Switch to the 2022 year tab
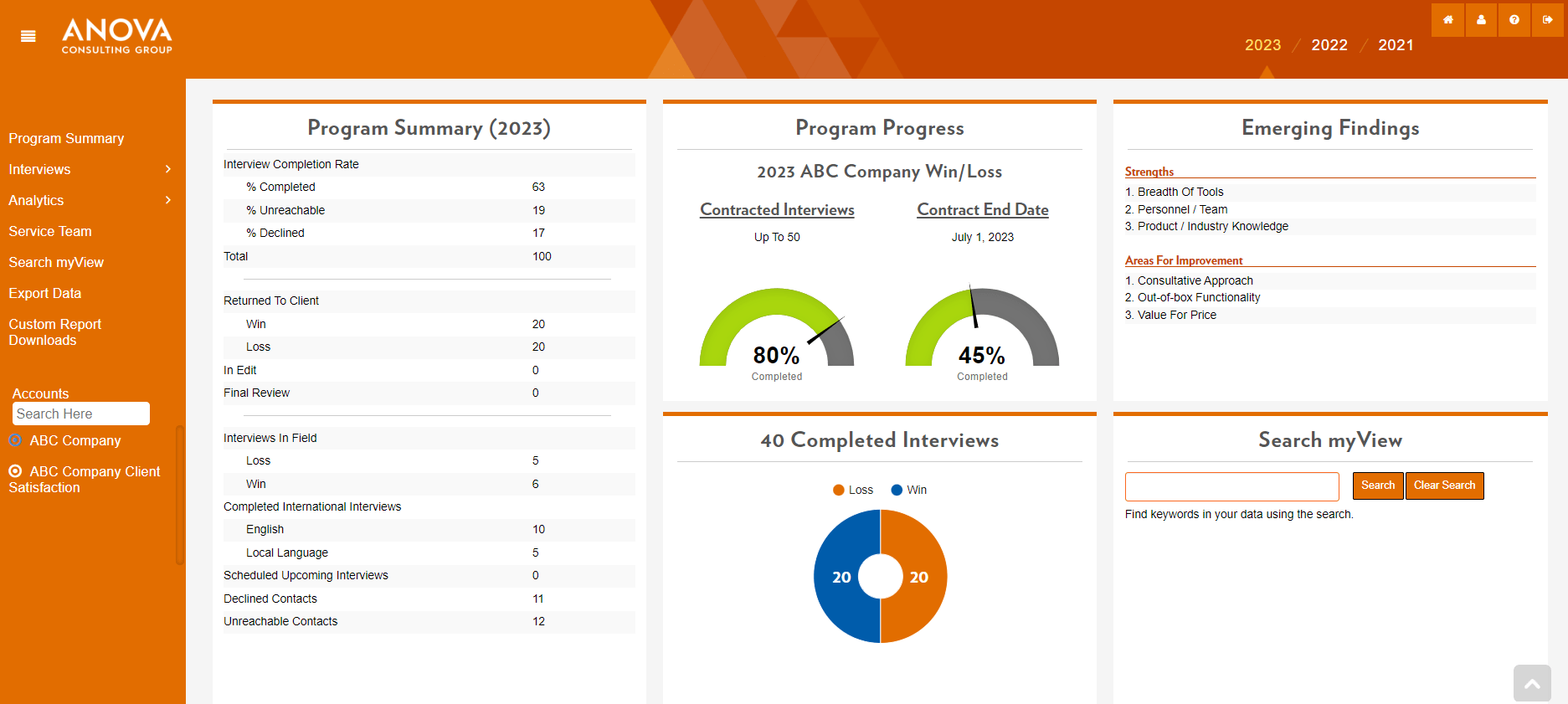 1329,45
